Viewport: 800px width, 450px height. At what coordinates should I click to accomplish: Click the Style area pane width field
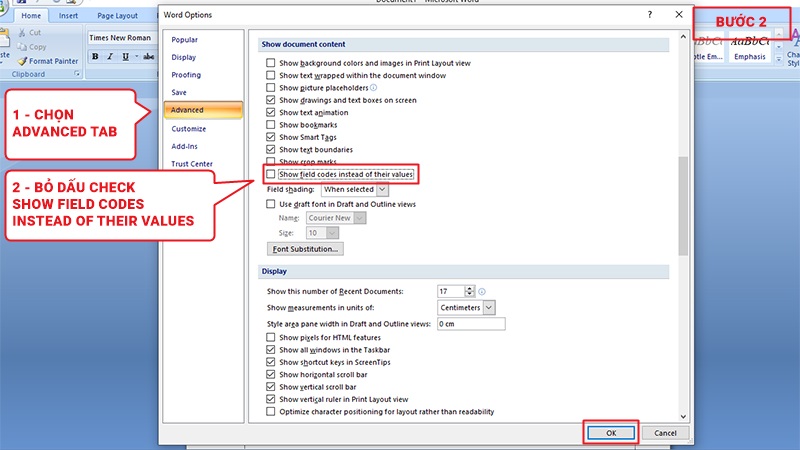click(471, 324)
